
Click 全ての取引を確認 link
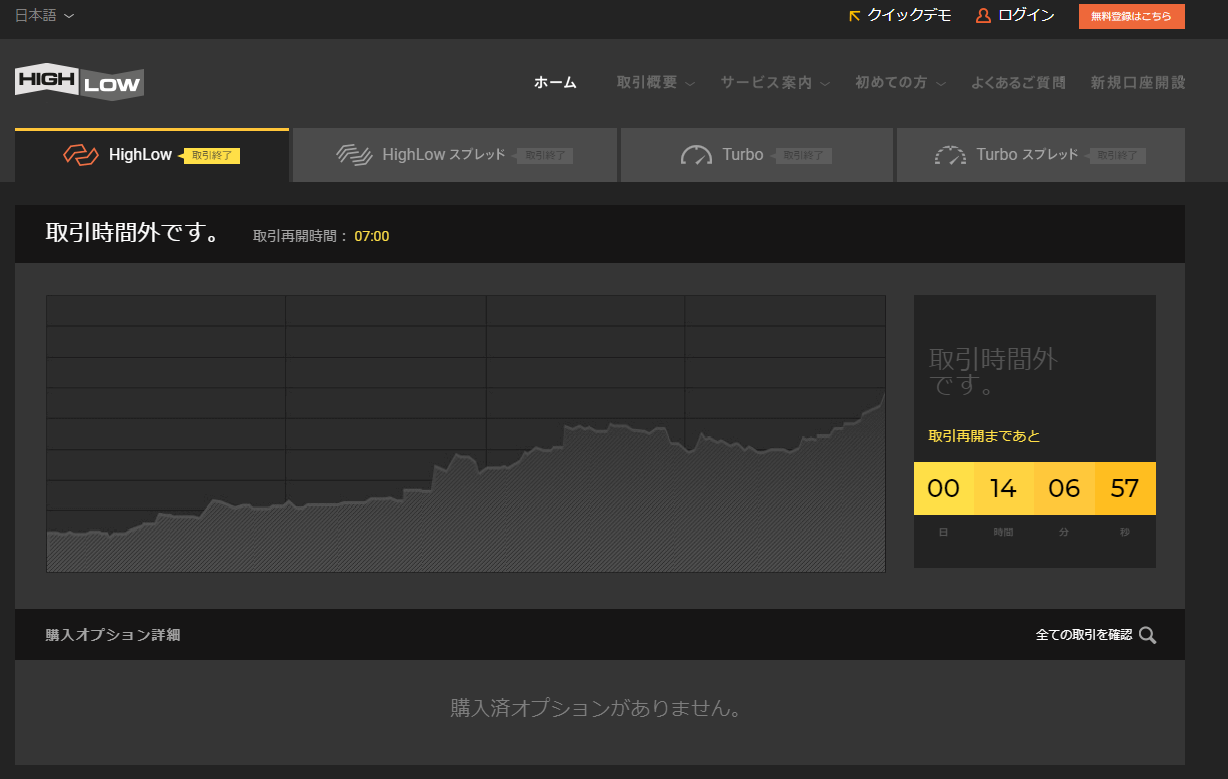point(1084,635)
